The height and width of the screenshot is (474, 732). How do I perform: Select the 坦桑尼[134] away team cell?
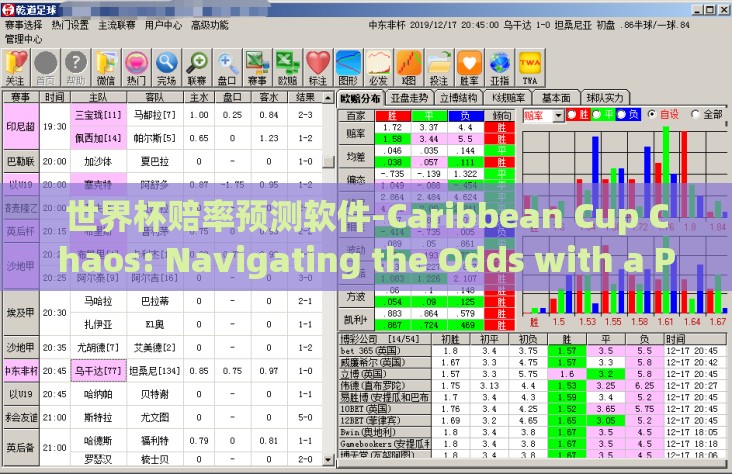pyautogui.click(x=155, y=371)
